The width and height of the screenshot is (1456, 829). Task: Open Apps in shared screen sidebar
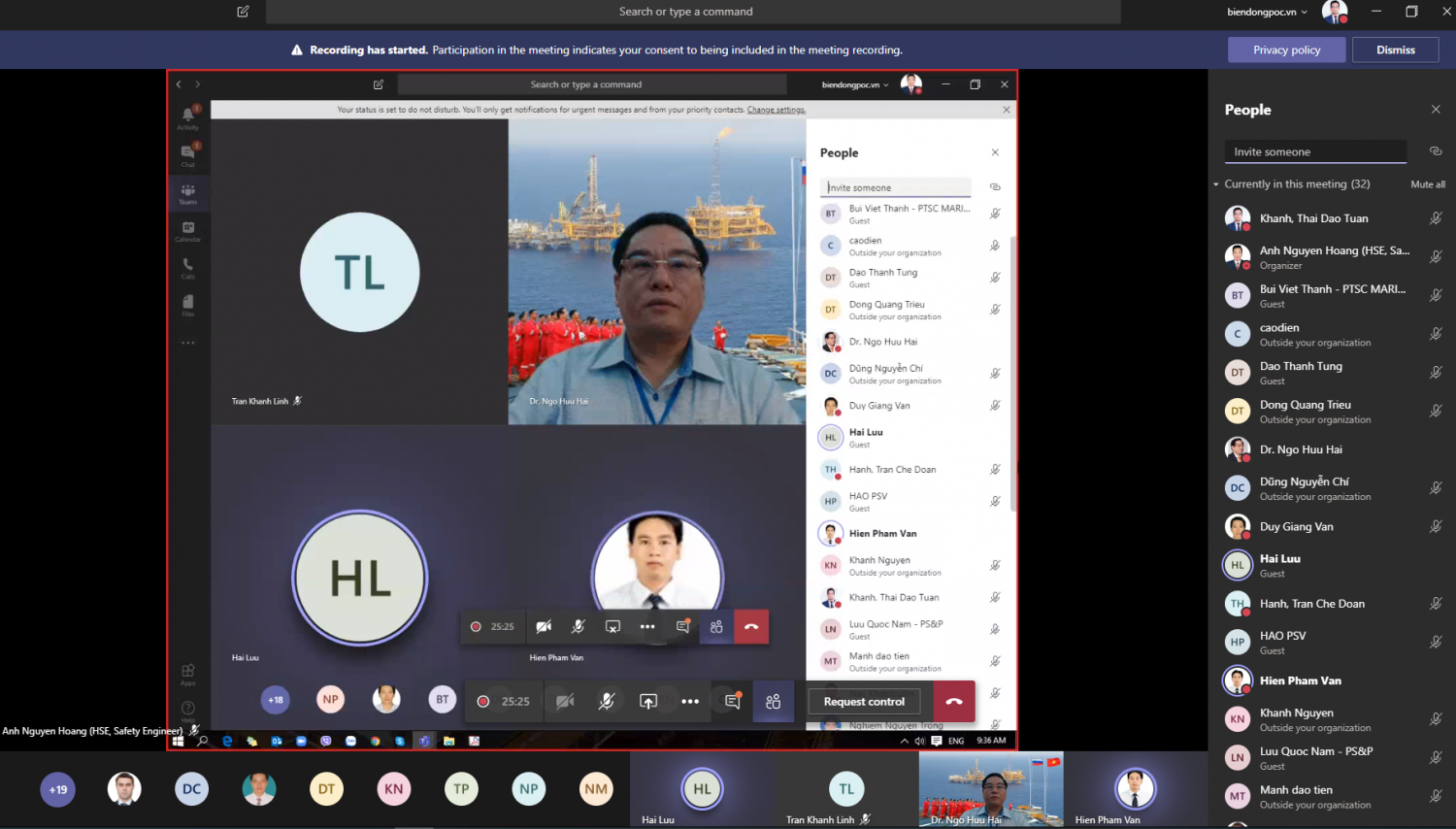click(188, 674)
